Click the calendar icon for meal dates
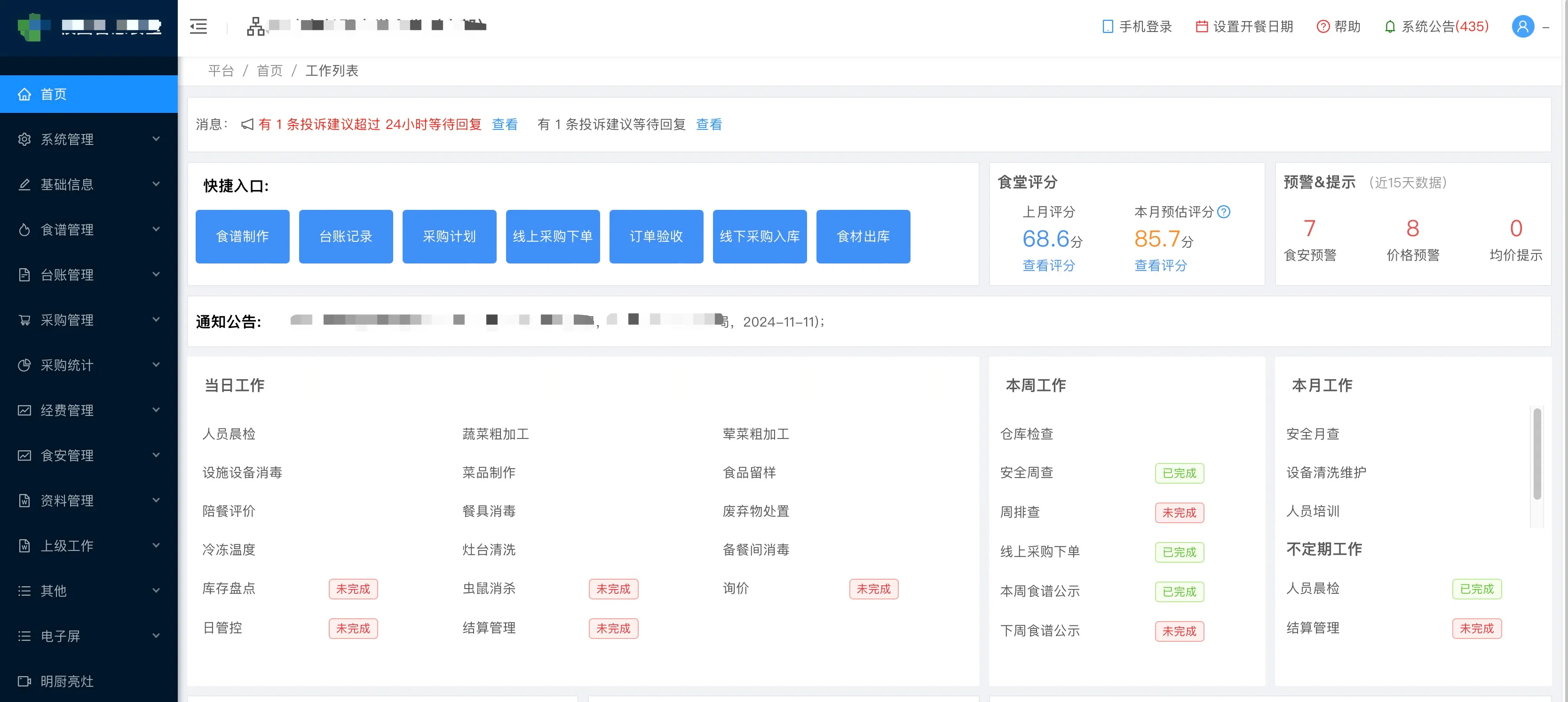The image size is (1568, 702). tap(1202, 26)
